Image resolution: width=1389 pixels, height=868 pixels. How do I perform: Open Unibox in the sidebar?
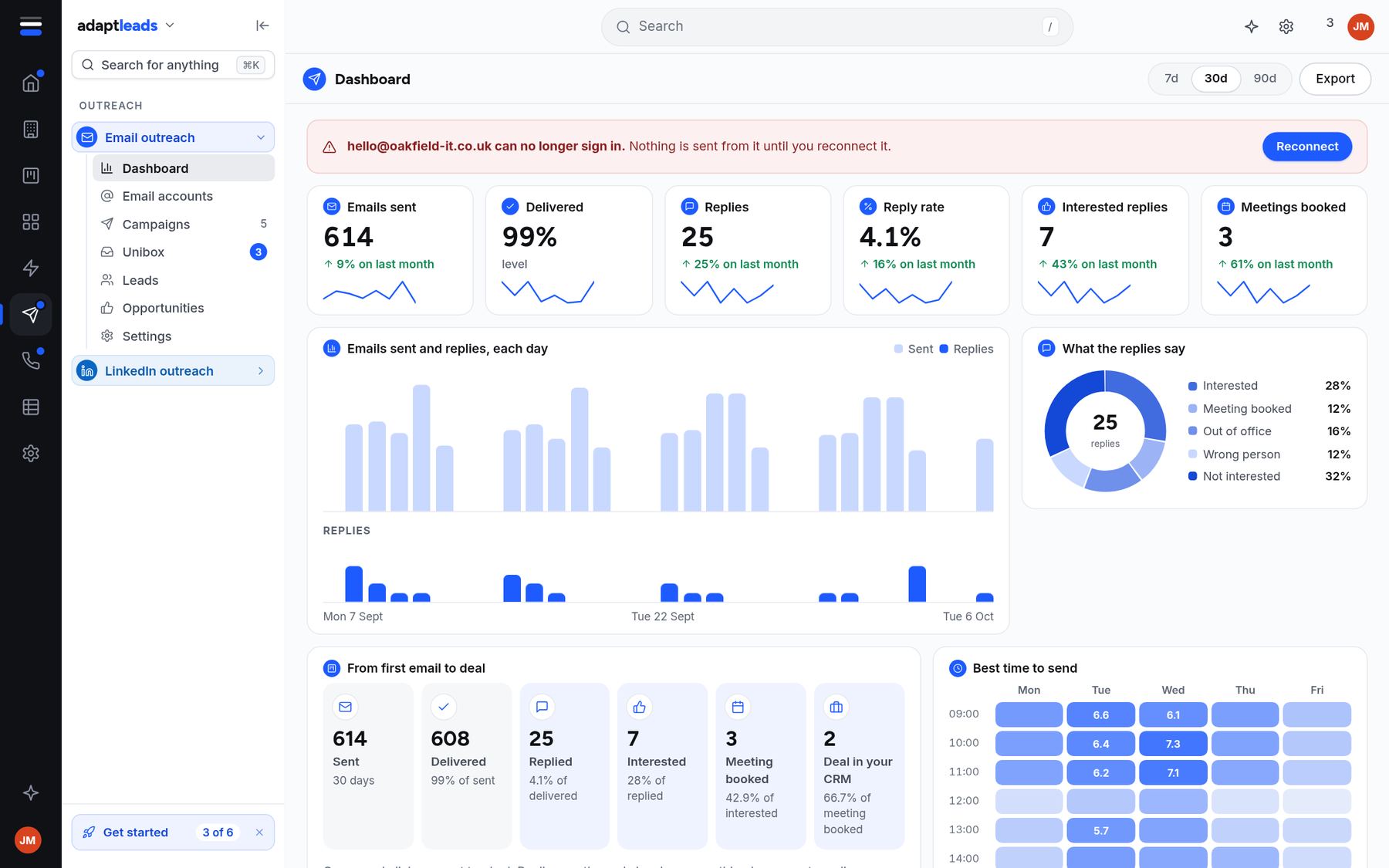tap(183, 252)
